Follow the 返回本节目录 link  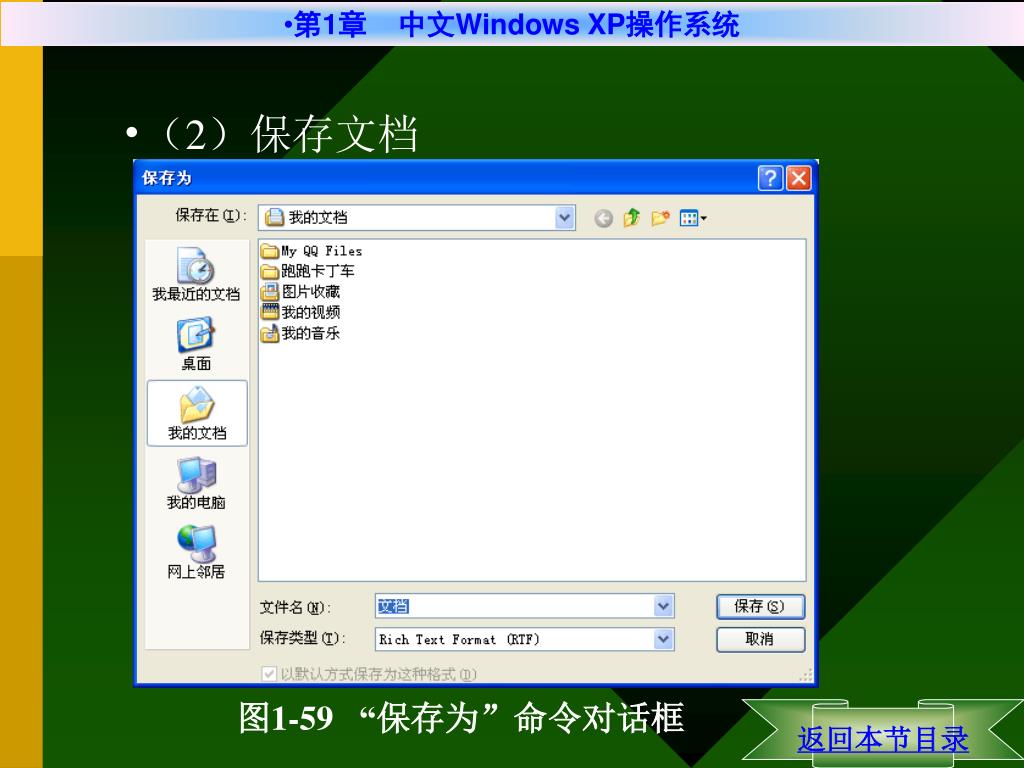point(882,739)
